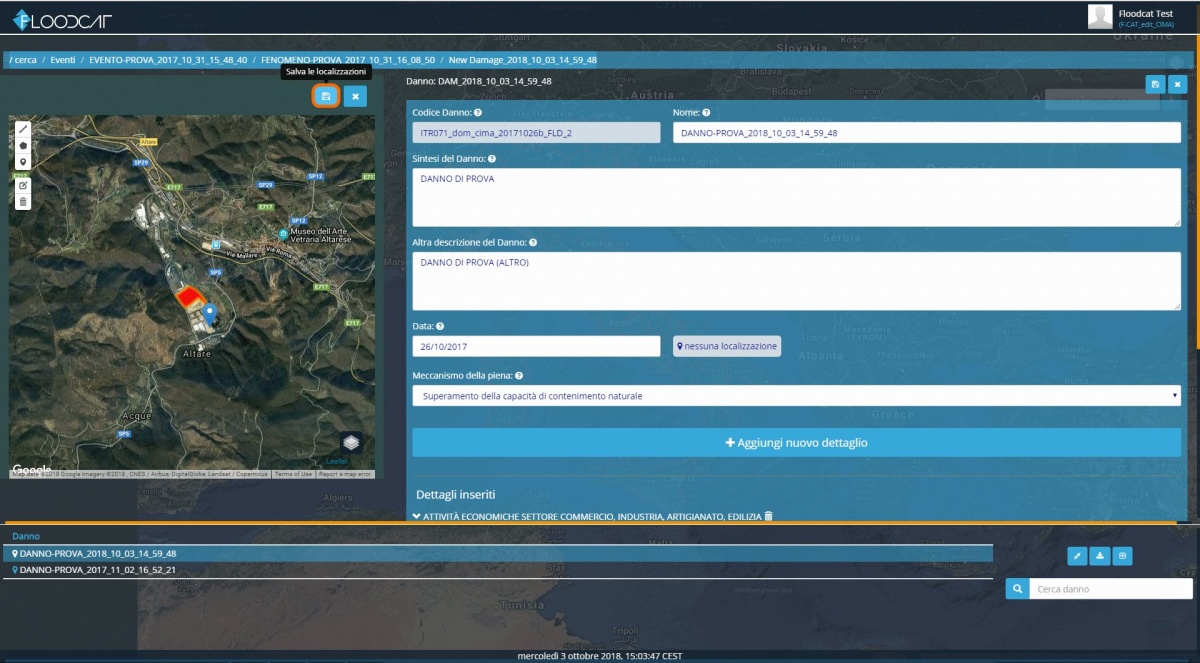Show help for the Data field
Screen dimensions: 1200x663
(x=440, y=326)
